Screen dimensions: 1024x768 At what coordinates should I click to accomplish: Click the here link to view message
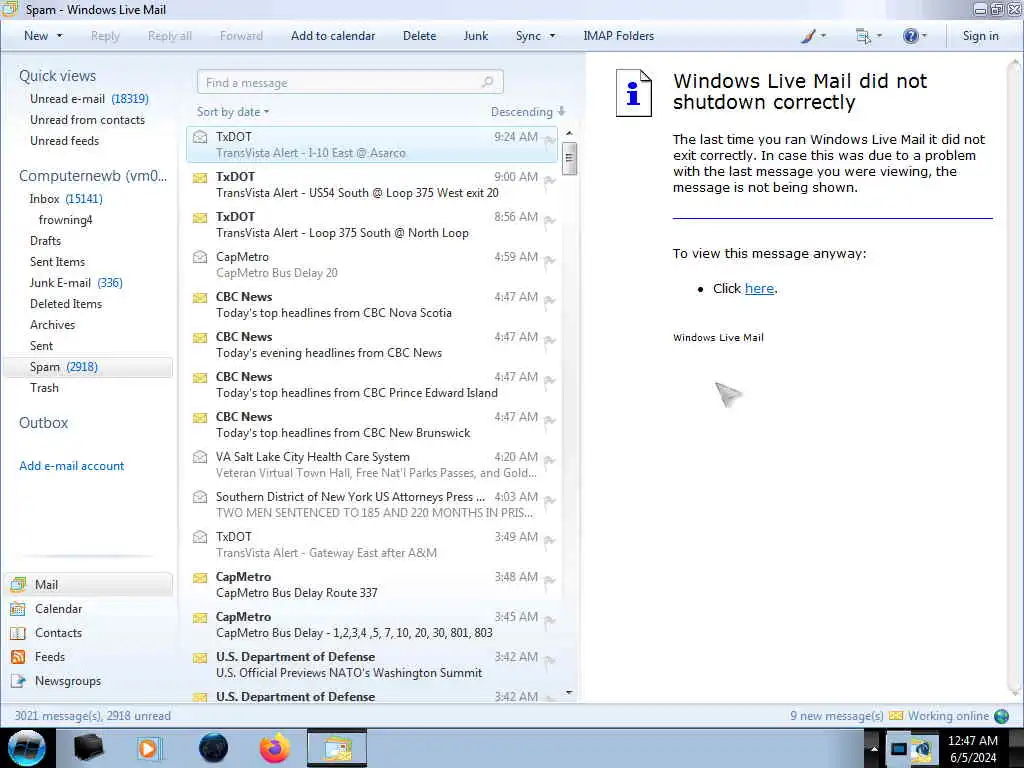(x=759, y=289)
